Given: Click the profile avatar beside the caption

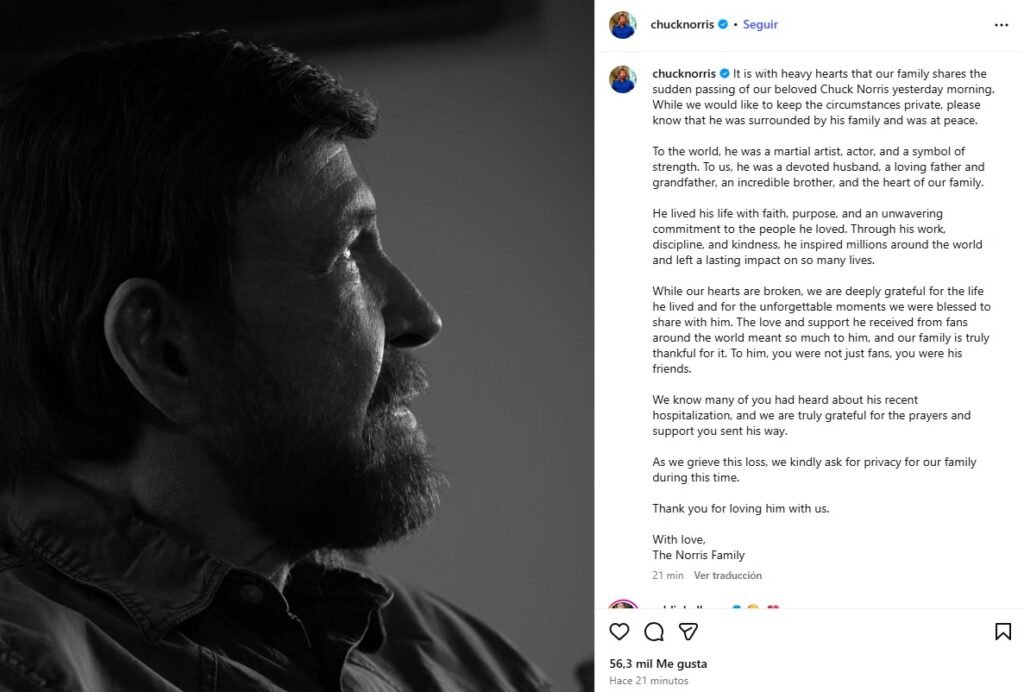Looking at the screenshot, I should click(623, 80).
